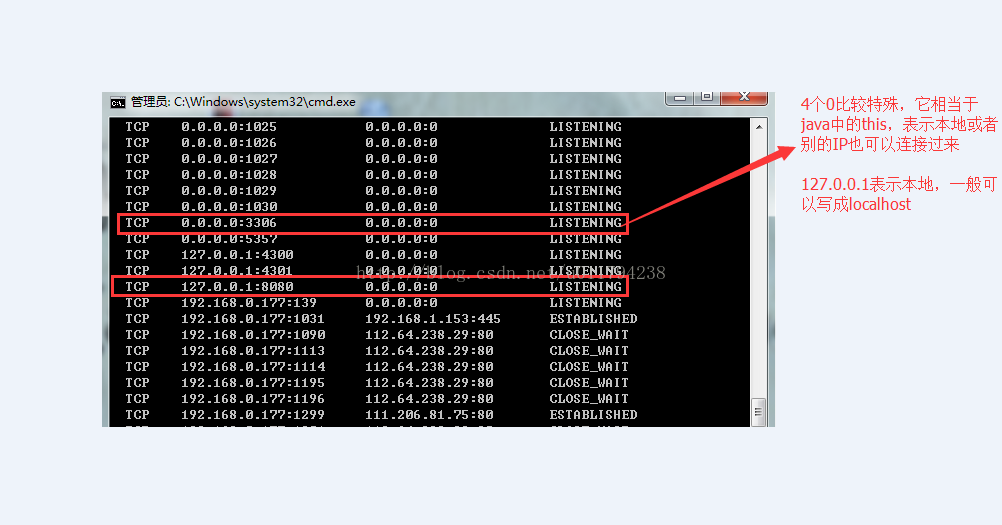Screen dimensions: 1002x525
Task: Minimize the cmd.exe window
Action: pos(681,98)
